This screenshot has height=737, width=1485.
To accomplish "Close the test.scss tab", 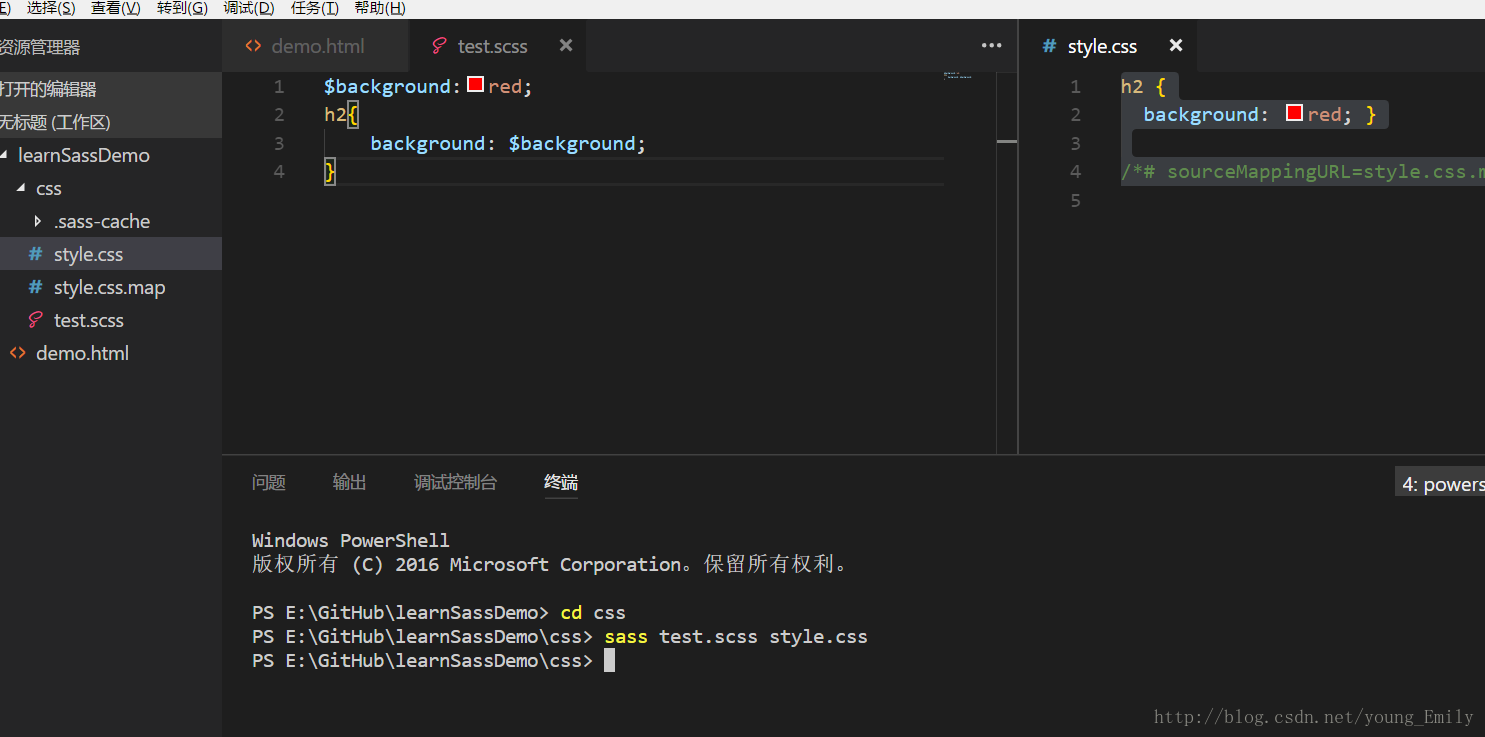I will click(x=566, y=45).
